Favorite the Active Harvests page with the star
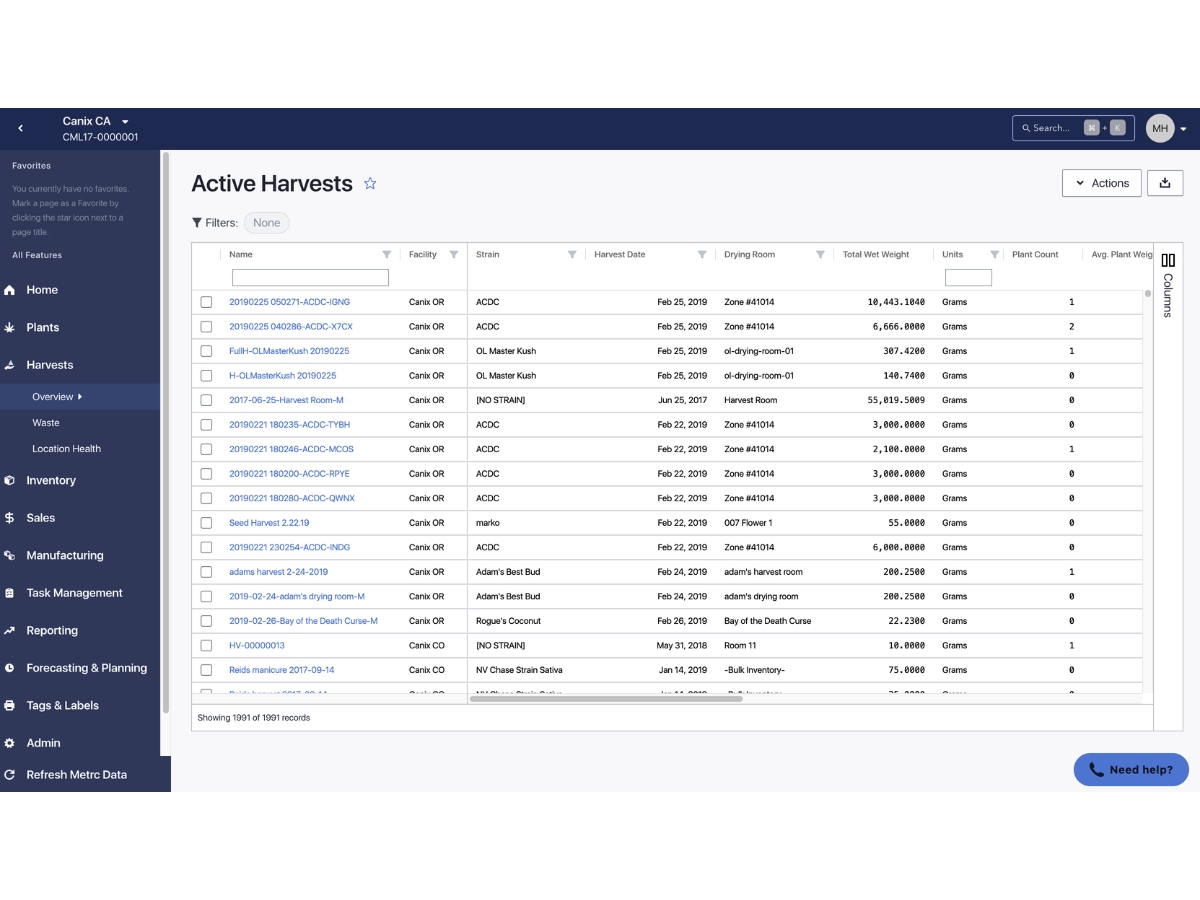This screenshot has height=900, width=1200. pos(370,183)
